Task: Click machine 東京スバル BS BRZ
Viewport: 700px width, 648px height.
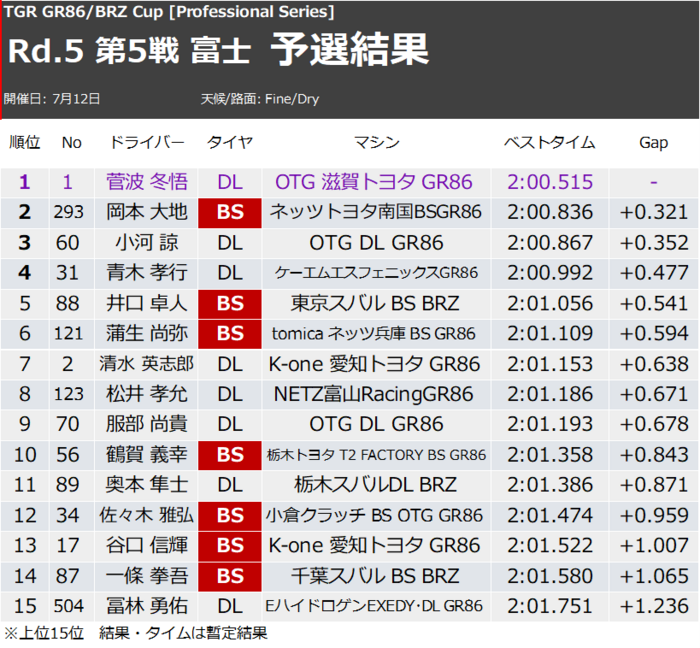Action: pyautogui.click(x=375, y=303)
